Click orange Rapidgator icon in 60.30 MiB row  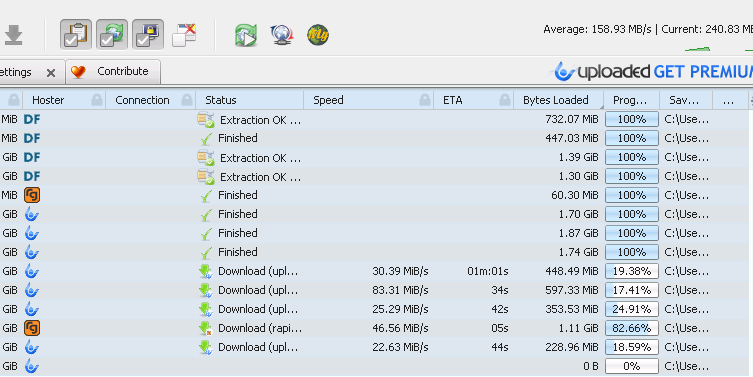(32, 195)
